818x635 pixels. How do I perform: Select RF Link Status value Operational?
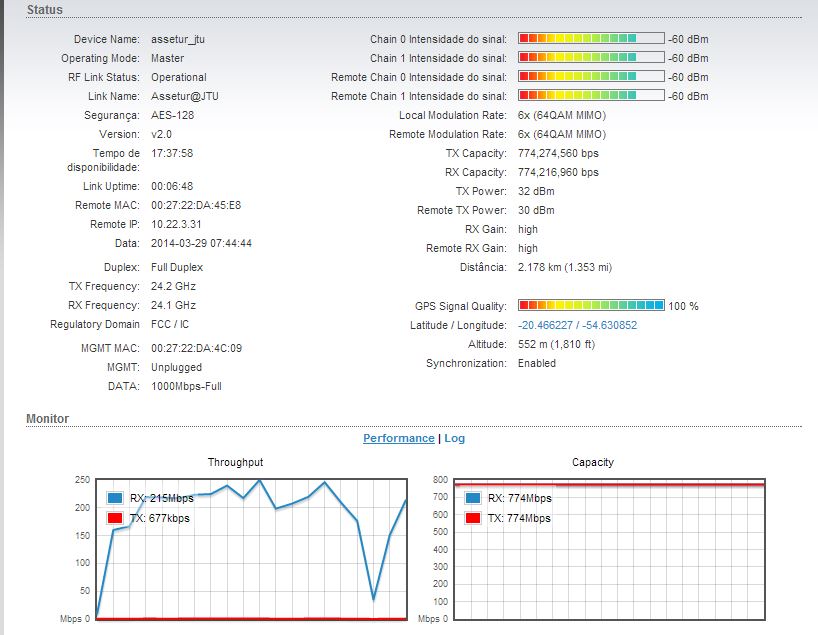(x=179, y=77)
